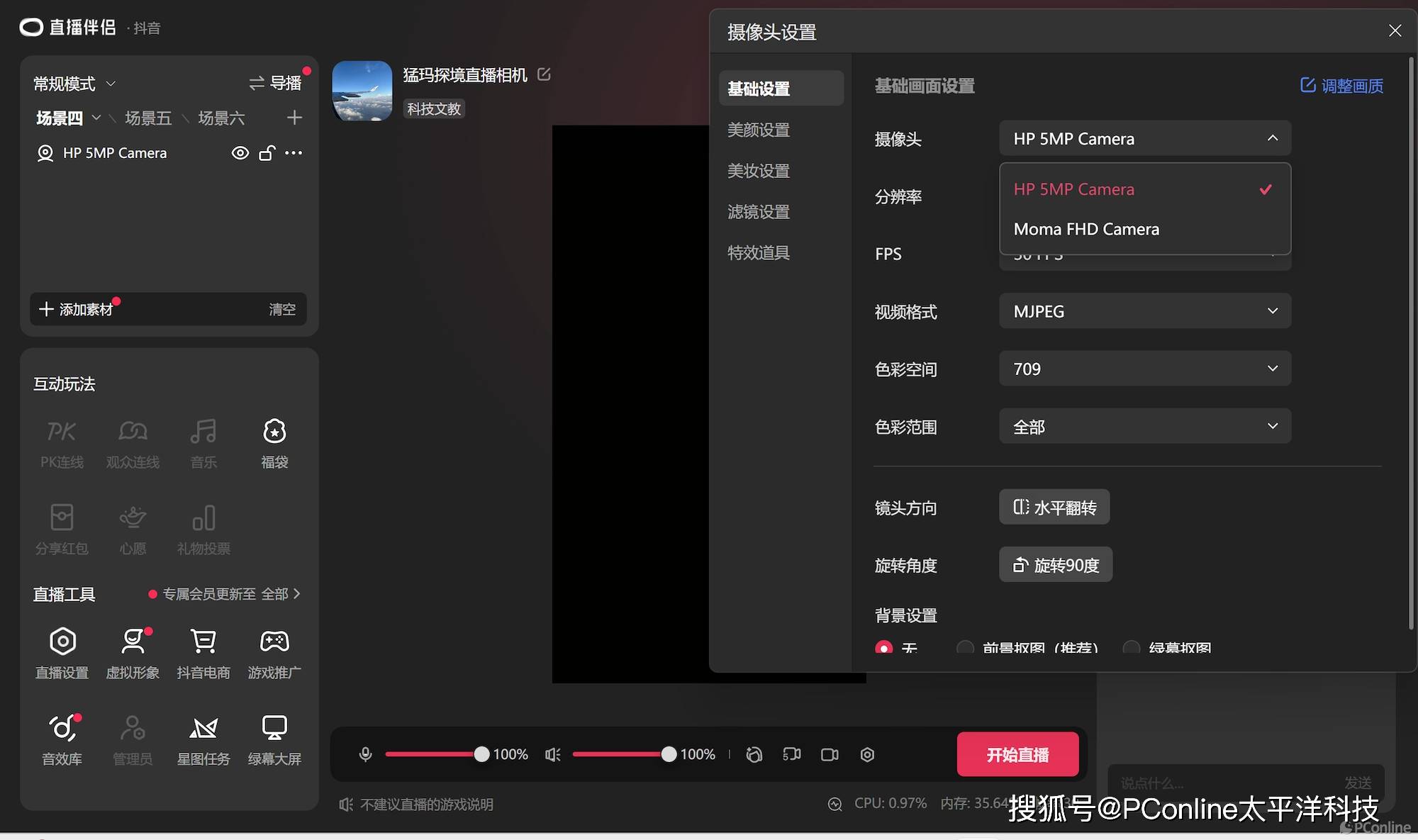Select 前景抠图 (推荐) radio option
Viewport: 1418px width, 840px height.
point(965,647)
